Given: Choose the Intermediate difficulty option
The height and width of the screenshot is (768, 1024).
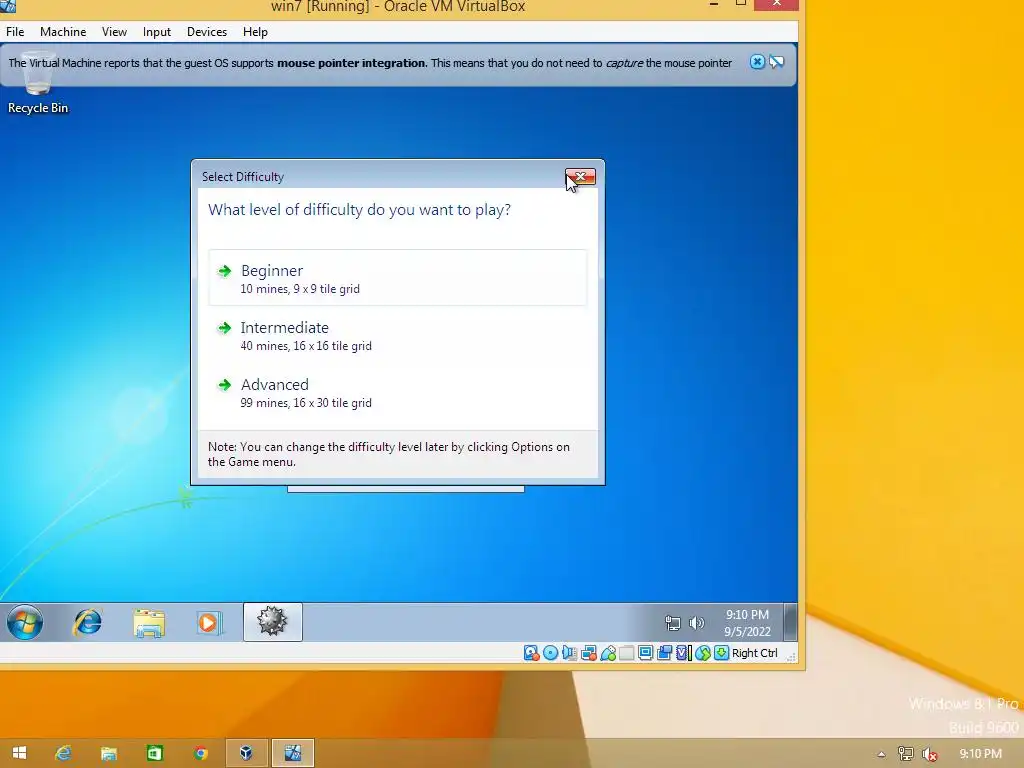Looking at the screenshot, I should tap(397, 335).
